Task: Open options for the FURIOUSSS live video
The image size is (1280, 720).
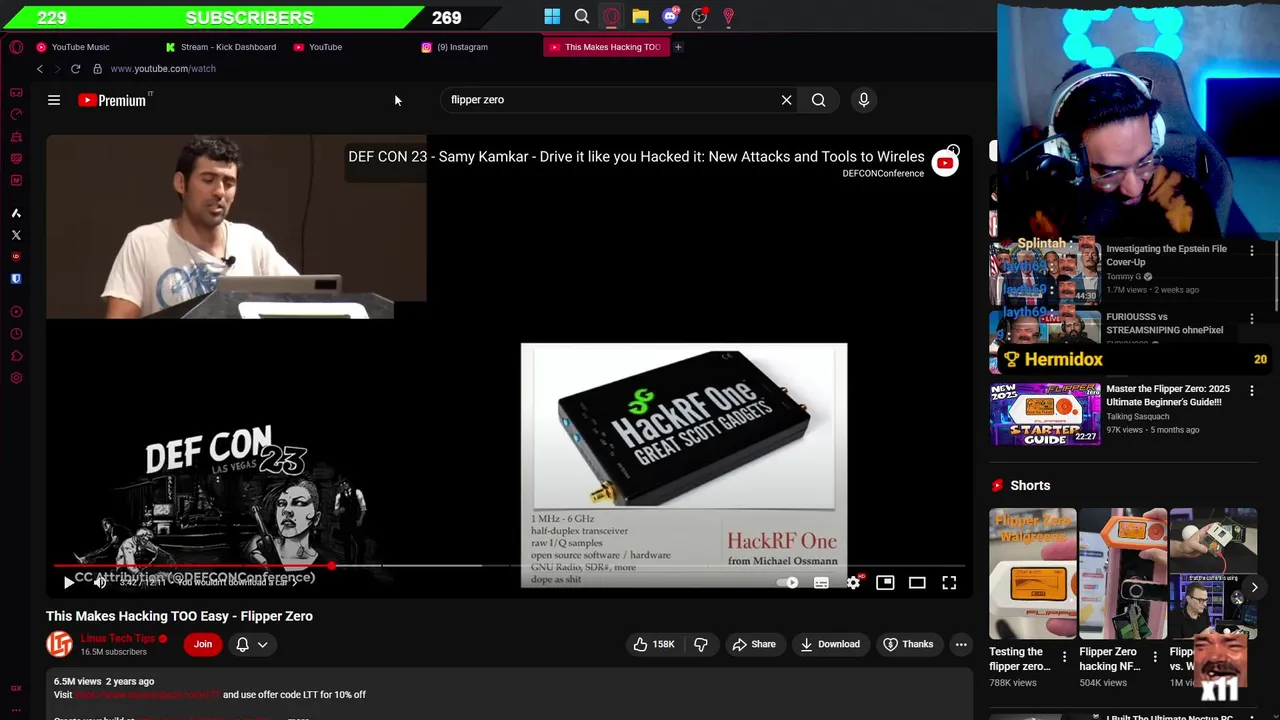Action: pos(1251,319)
